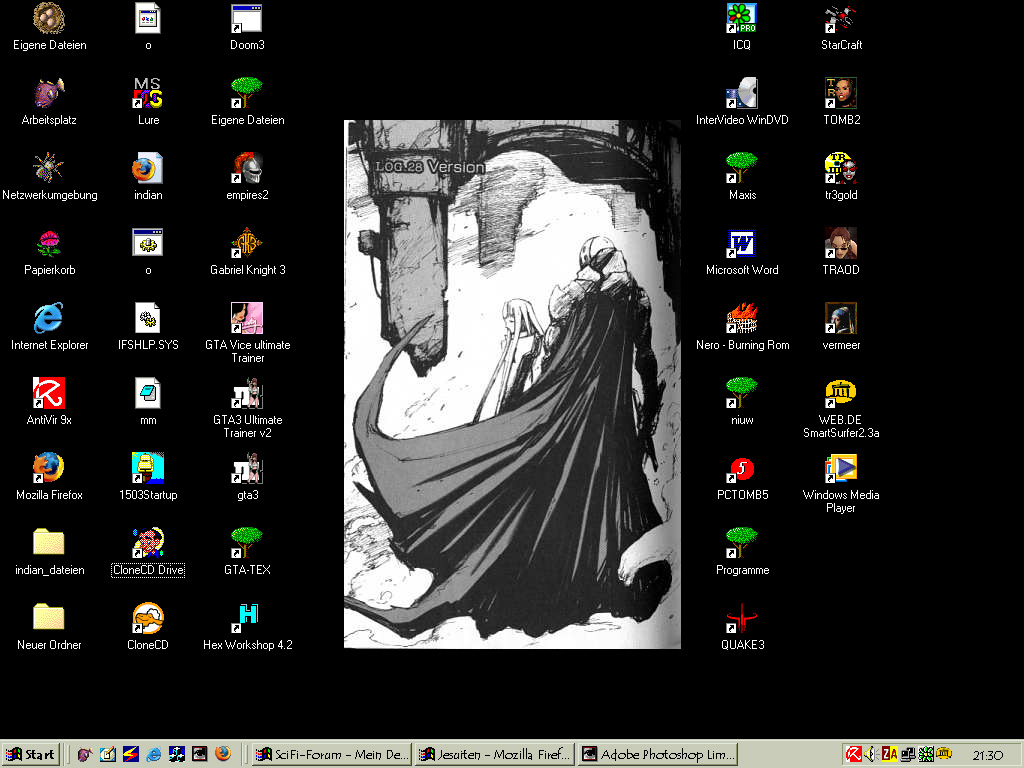The image size is (1024, 768).
Task: Click the Hex Workshop 4.2 icon
Action: pos(247,618)
